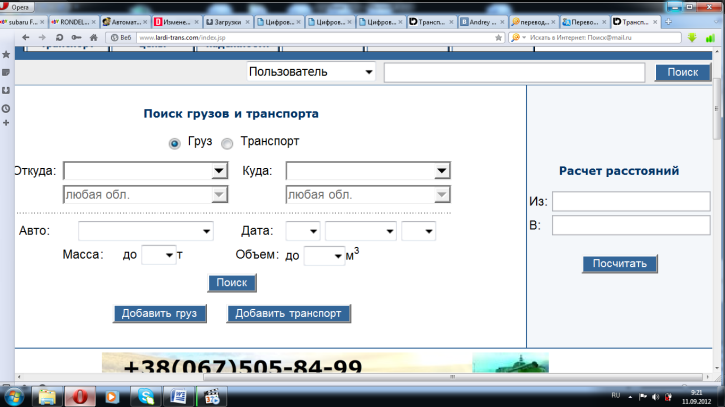Click the Посчитать button
725x407 pixels.
[x=620, y=264]
